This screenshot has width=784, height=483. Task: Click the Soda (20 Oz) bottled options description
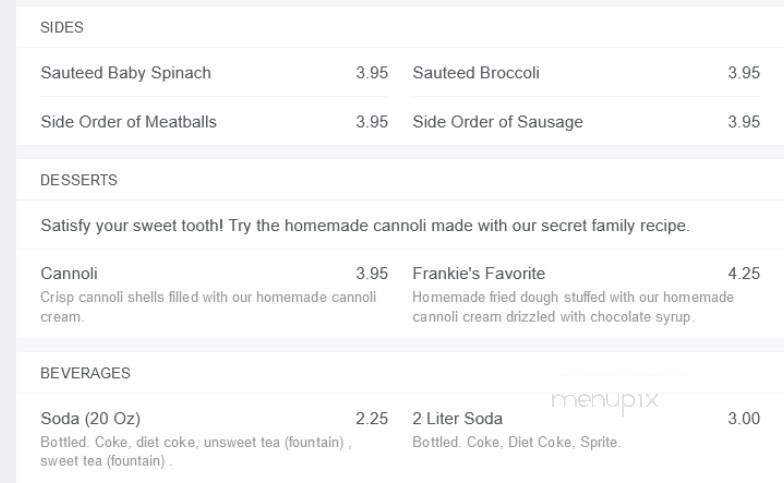point(196,452)
